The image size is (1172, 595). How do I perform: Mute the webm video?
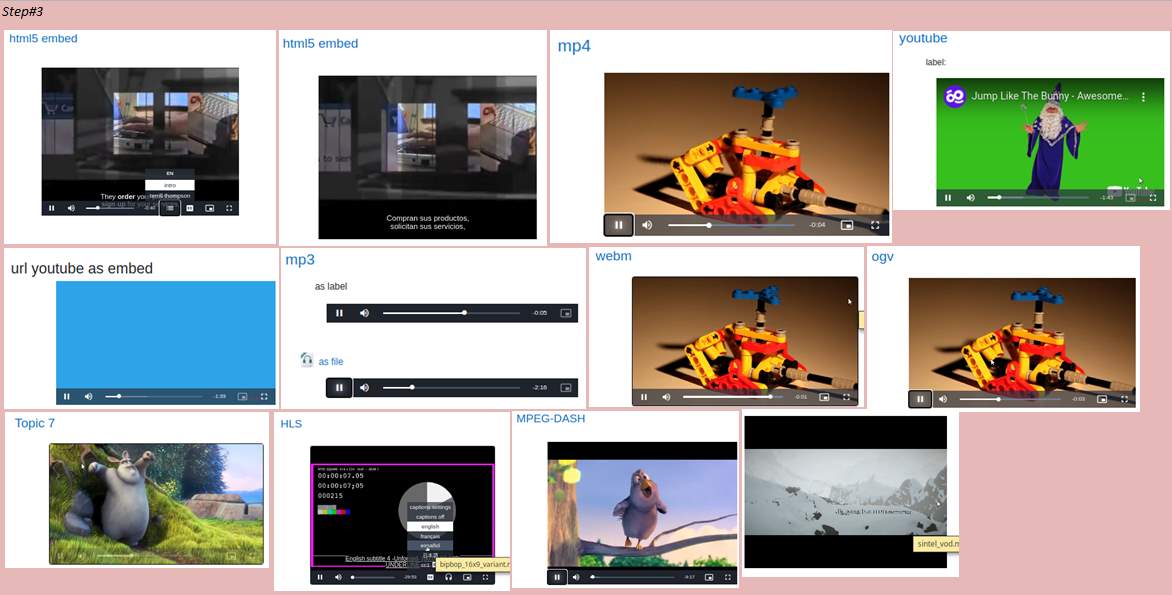[666, 397]
